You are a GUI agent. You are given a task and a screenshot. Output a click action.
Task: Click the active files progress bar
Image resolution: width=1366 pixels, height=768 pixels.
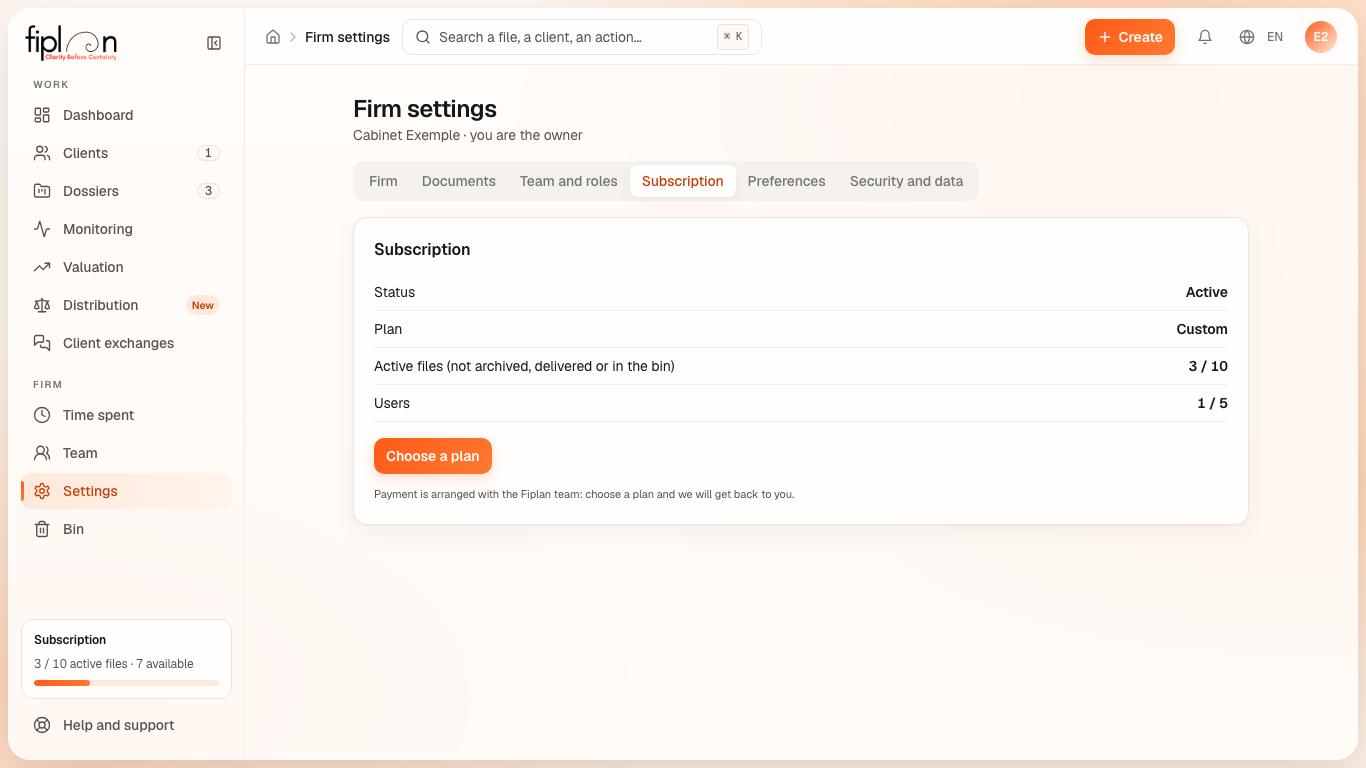click(x=126, y=683)
